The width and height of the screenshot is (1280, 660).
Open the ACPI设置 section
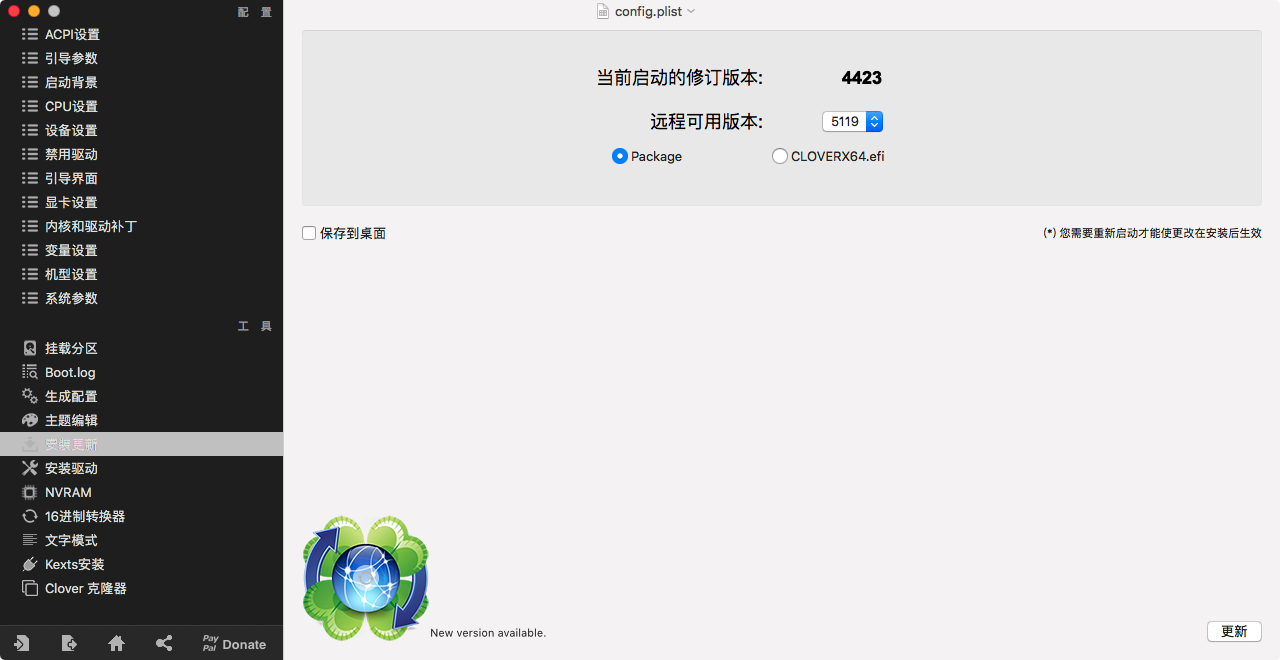141,34
